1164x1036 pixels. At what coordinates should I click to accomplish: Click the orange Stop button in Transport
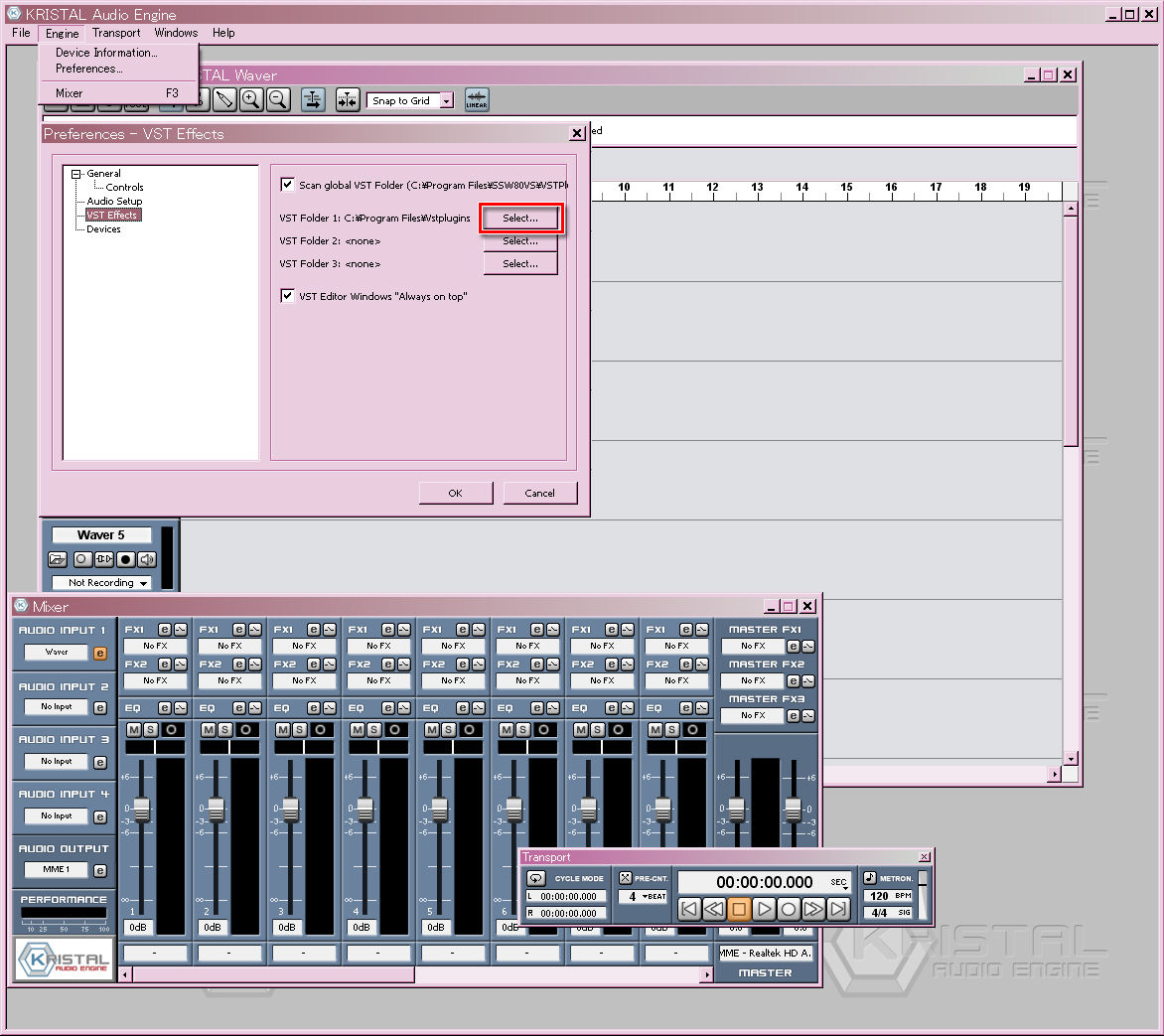739,908
